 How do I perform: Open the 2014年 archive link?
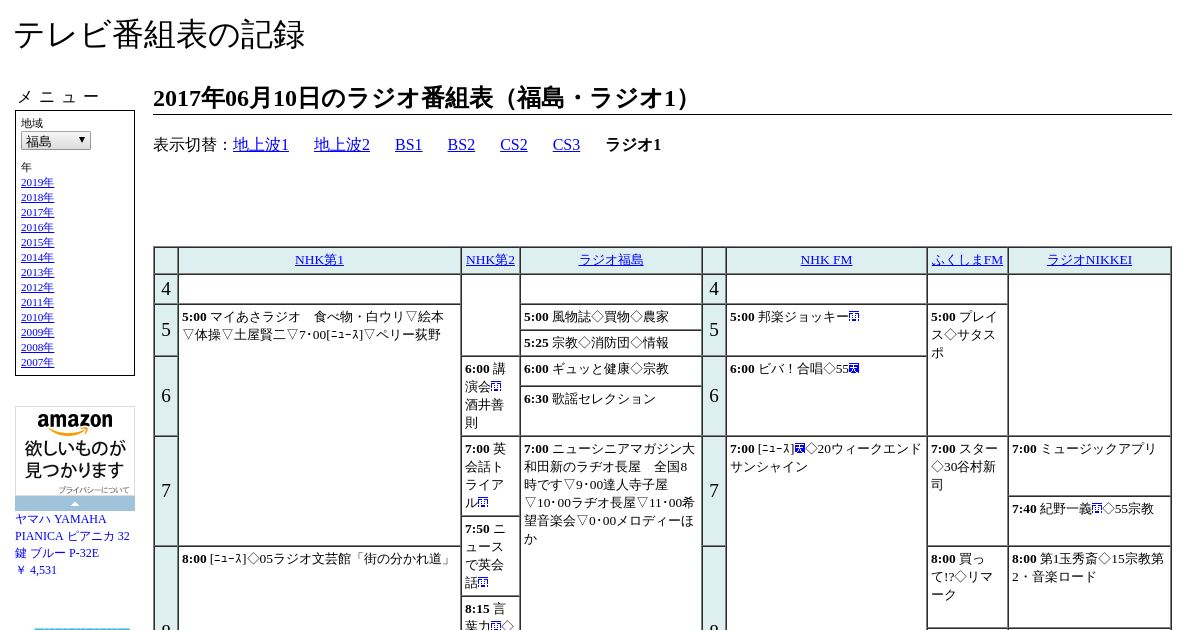37,257
